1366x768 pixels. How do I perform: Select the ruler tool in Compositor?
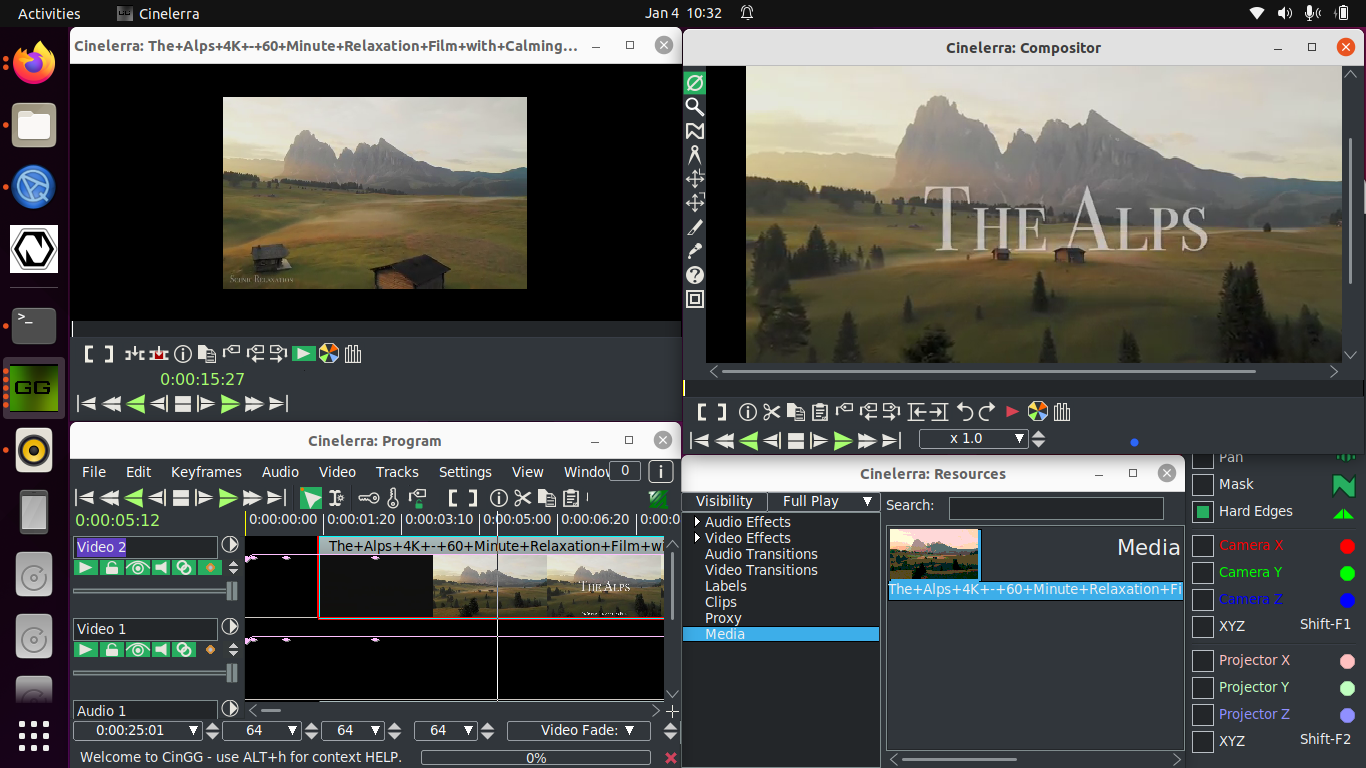[694, 155]
